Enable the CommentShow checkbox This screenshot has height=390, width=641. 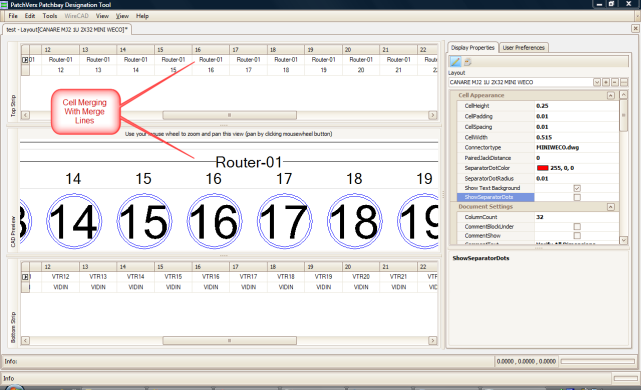pos(577,235)
